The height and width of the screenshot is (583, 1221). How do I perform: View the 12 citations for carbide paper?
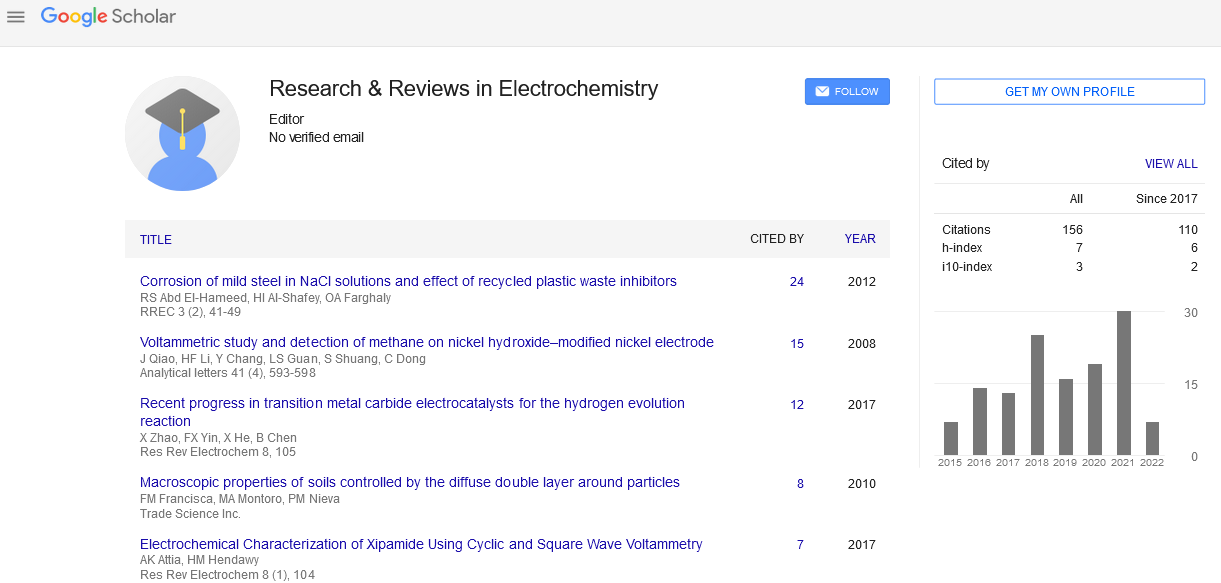point(796,405)
